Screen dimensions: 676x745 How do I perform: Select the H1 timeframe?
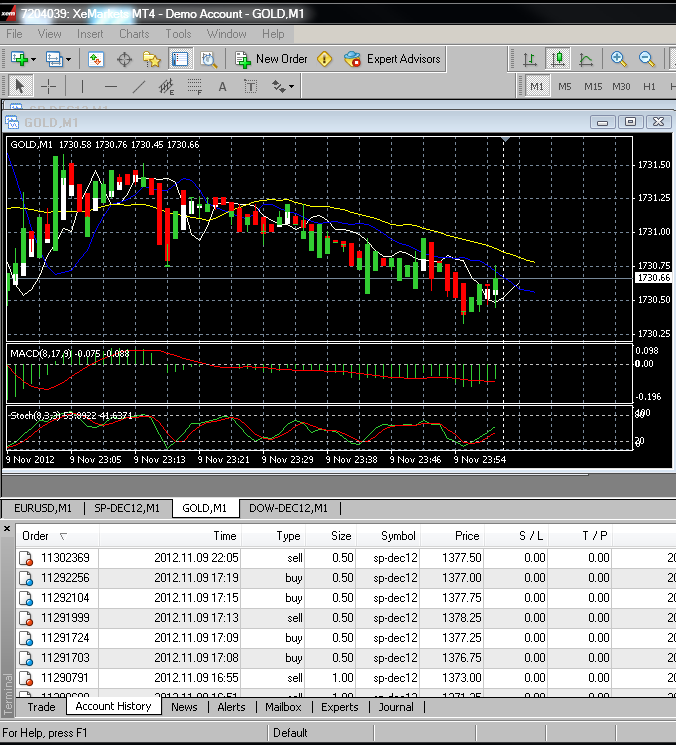[x=649, y=86]
